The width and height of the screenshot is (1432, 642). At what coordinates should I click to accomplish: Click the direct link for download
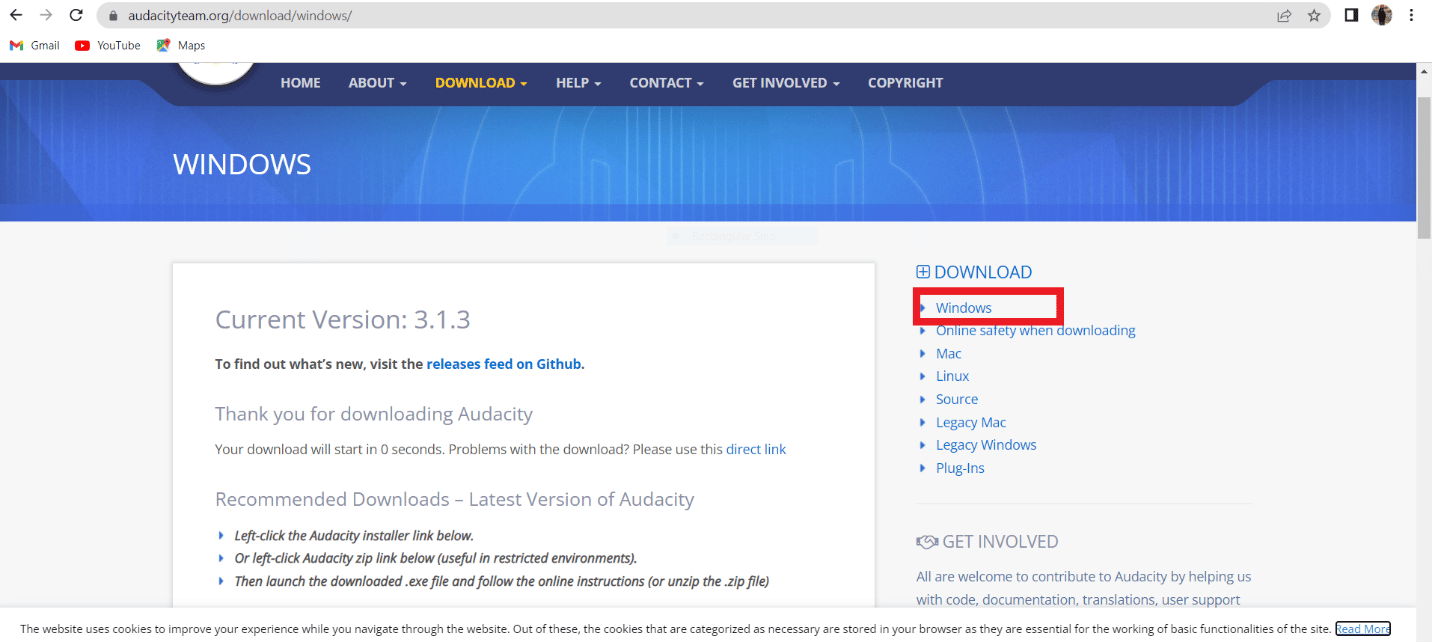756,449
